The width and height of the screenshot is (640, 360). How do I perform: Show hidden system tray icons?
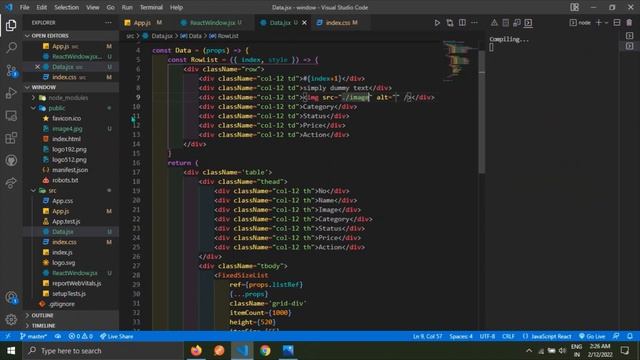pos(529,351)
